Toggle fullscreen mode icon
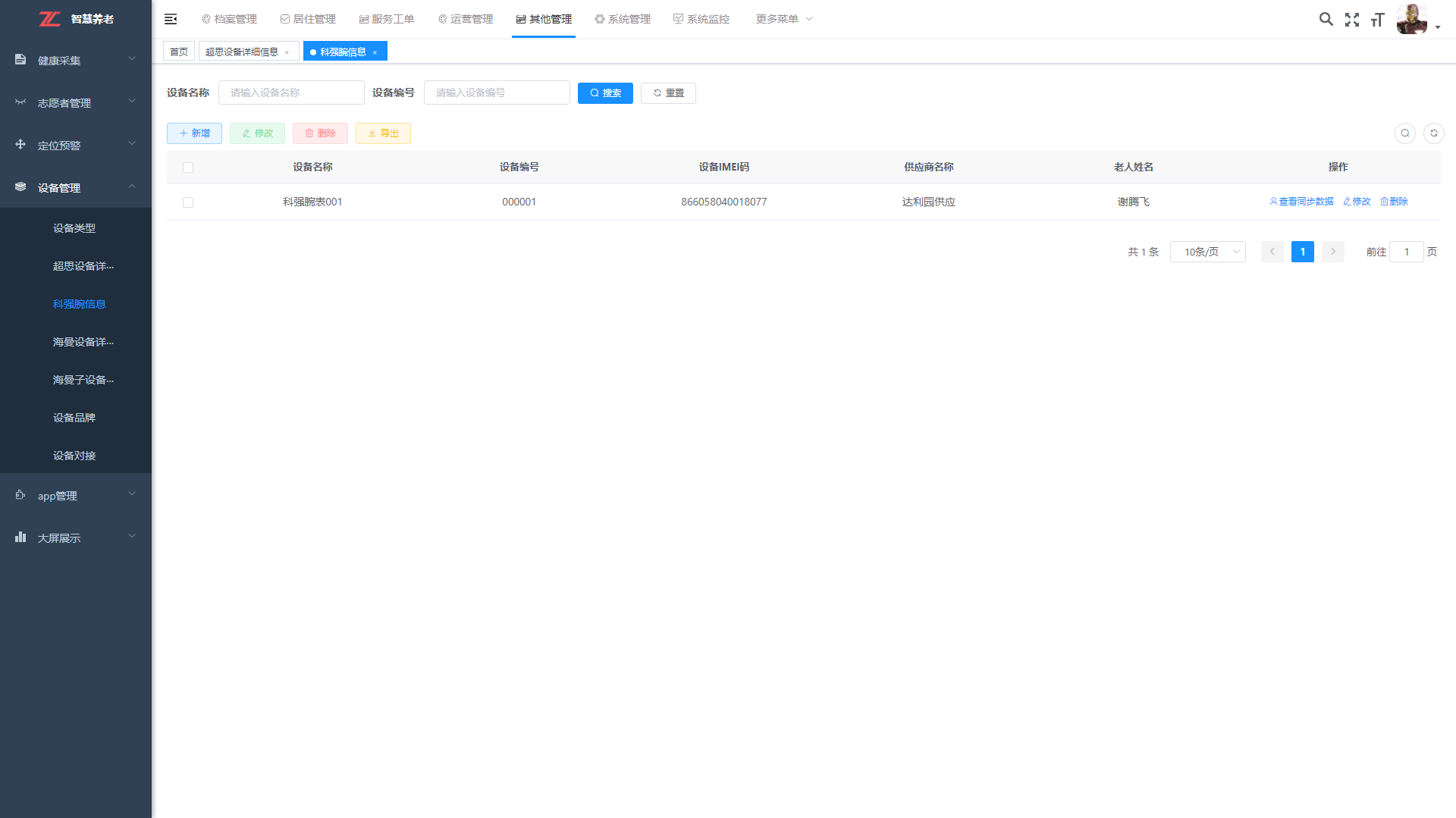 pyautogui.click(x=1351, y=20)
